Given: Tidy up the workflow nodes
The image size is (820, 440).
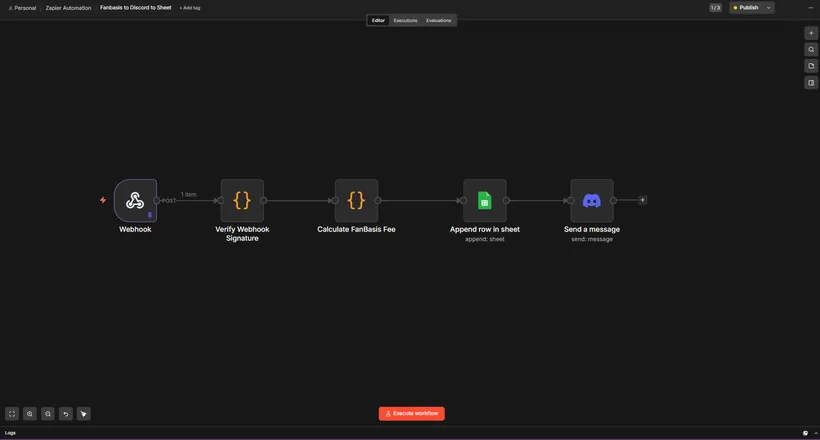Looking at the screenshot, I should point(84,414).
